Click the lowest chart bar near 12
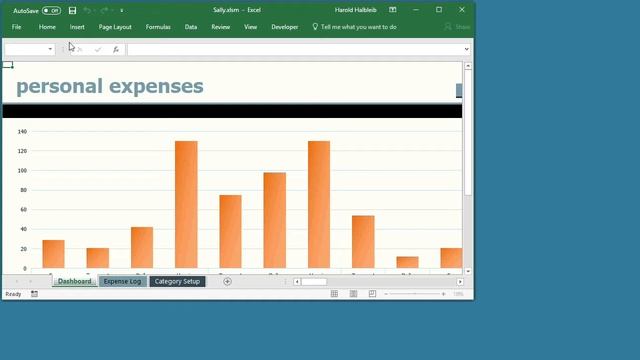Image resolution: width=640 pixels, height=360 pixels. 407,262
